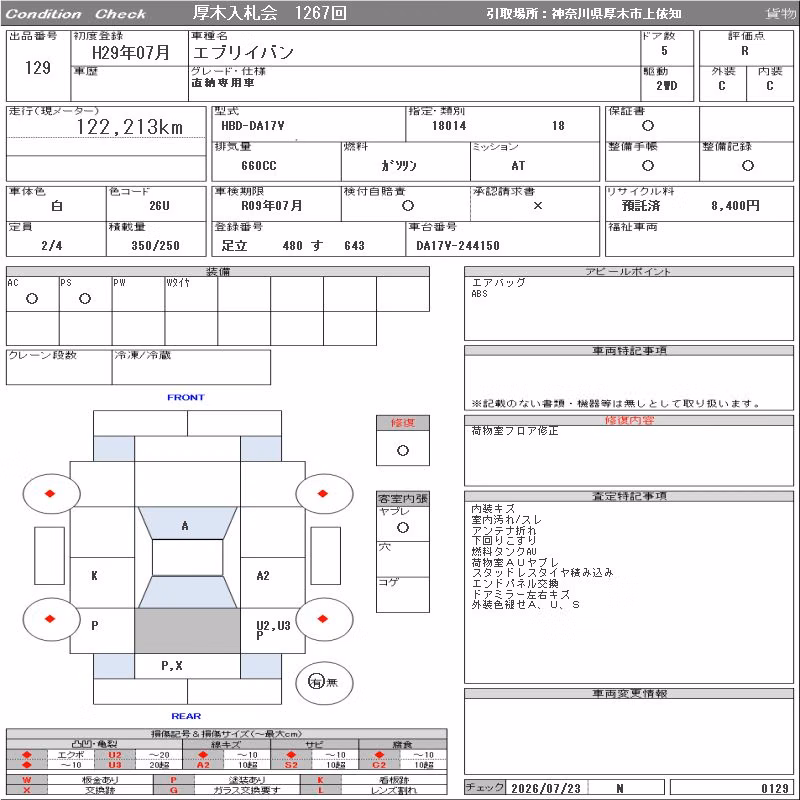Click the repair note 荷物室フロア修正
This screenshot has width=800, height=800.
tap(515, 431)
